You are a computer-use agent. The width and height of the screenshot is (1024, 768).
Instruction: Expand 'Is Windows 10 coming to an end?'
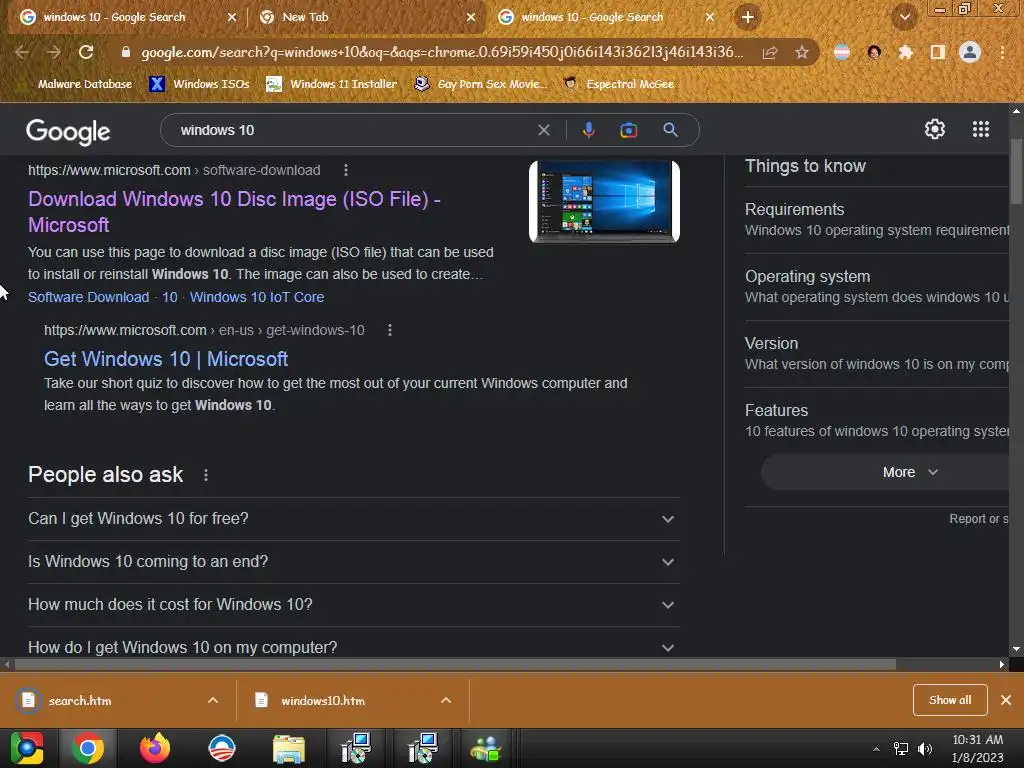click(353, 562)
